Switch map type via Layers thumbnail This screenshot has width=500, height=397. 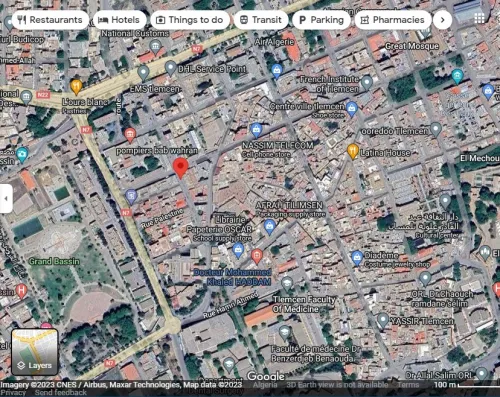(35, 352)
